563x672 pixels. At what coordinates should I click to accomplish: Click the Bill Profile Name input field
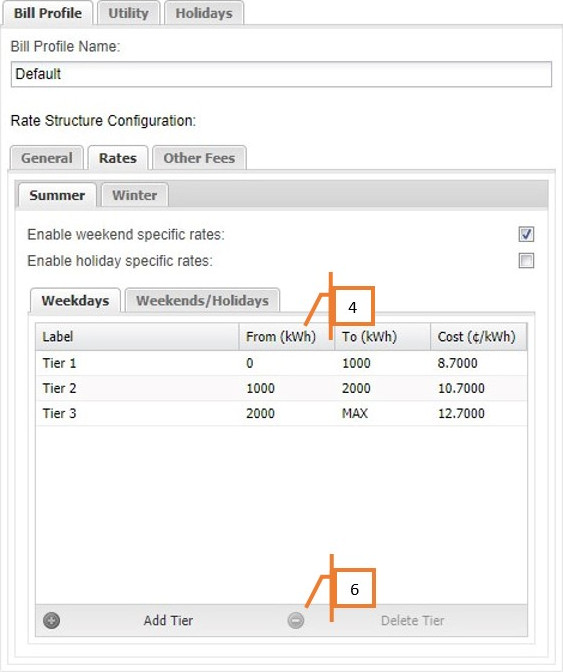[281, 74]
